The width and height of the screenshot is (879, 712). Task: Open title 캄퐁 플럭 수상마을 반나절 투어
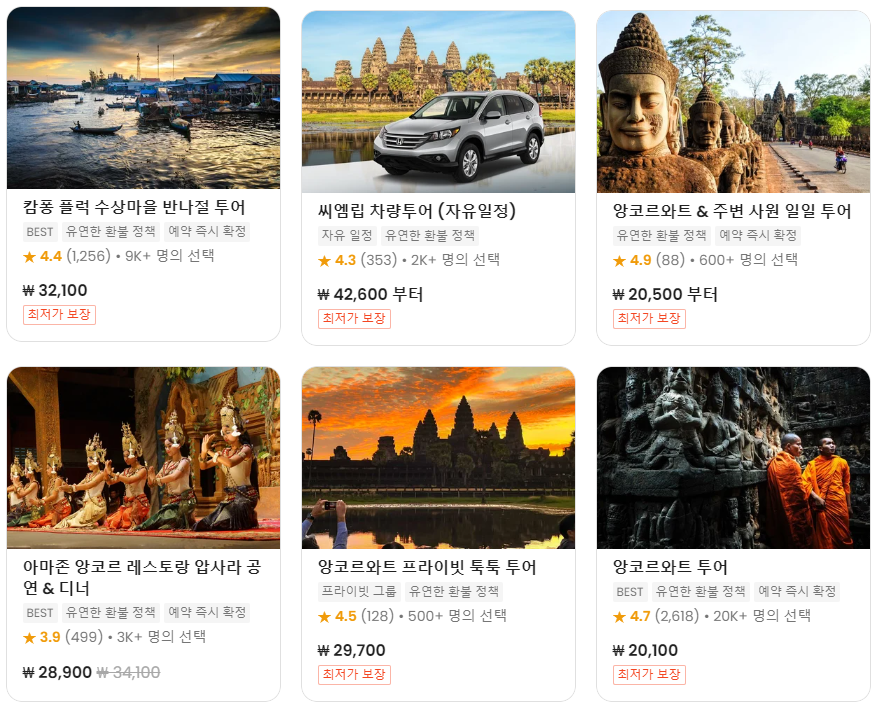134,207
